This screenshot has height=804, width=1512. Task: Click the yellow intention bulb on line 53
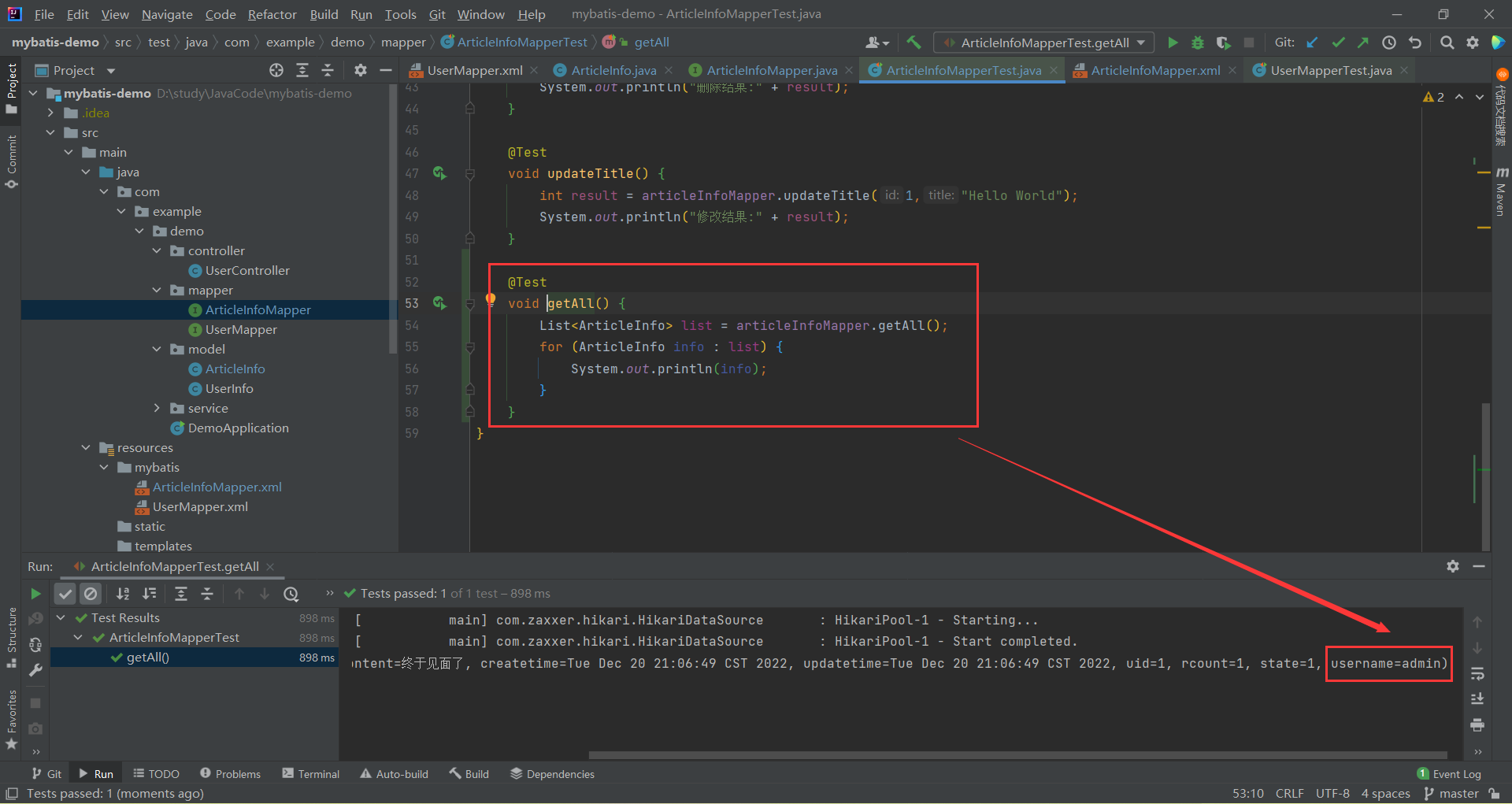(x=491, y=299)
